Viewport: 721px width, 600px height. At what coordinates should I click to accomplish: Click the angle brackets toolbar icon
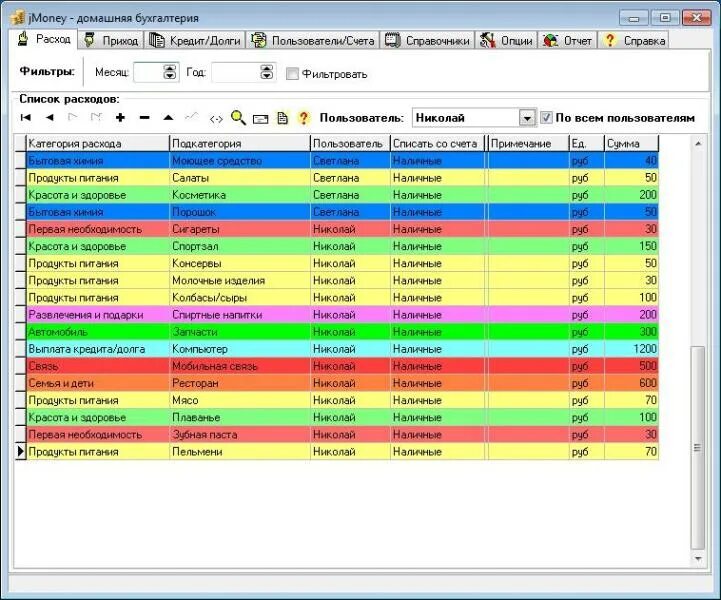pos(216,119)
